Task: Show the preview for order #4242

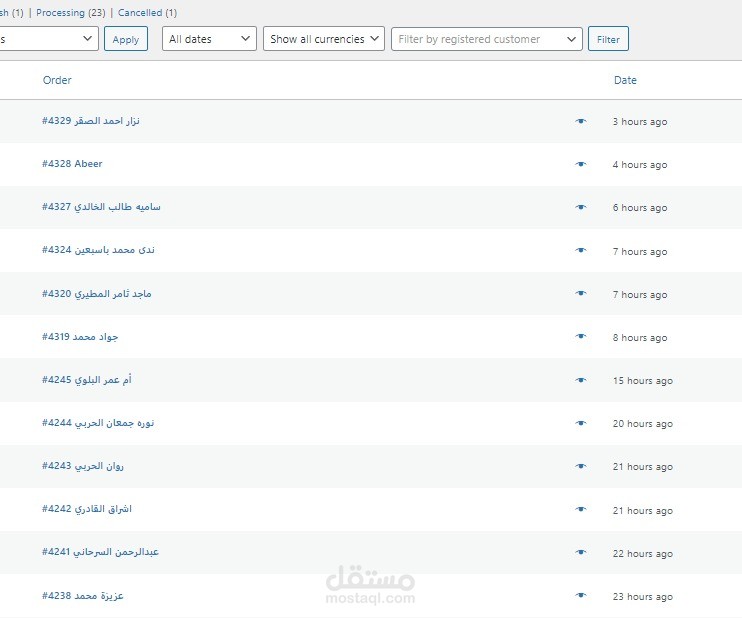Action: click(581, 509)
